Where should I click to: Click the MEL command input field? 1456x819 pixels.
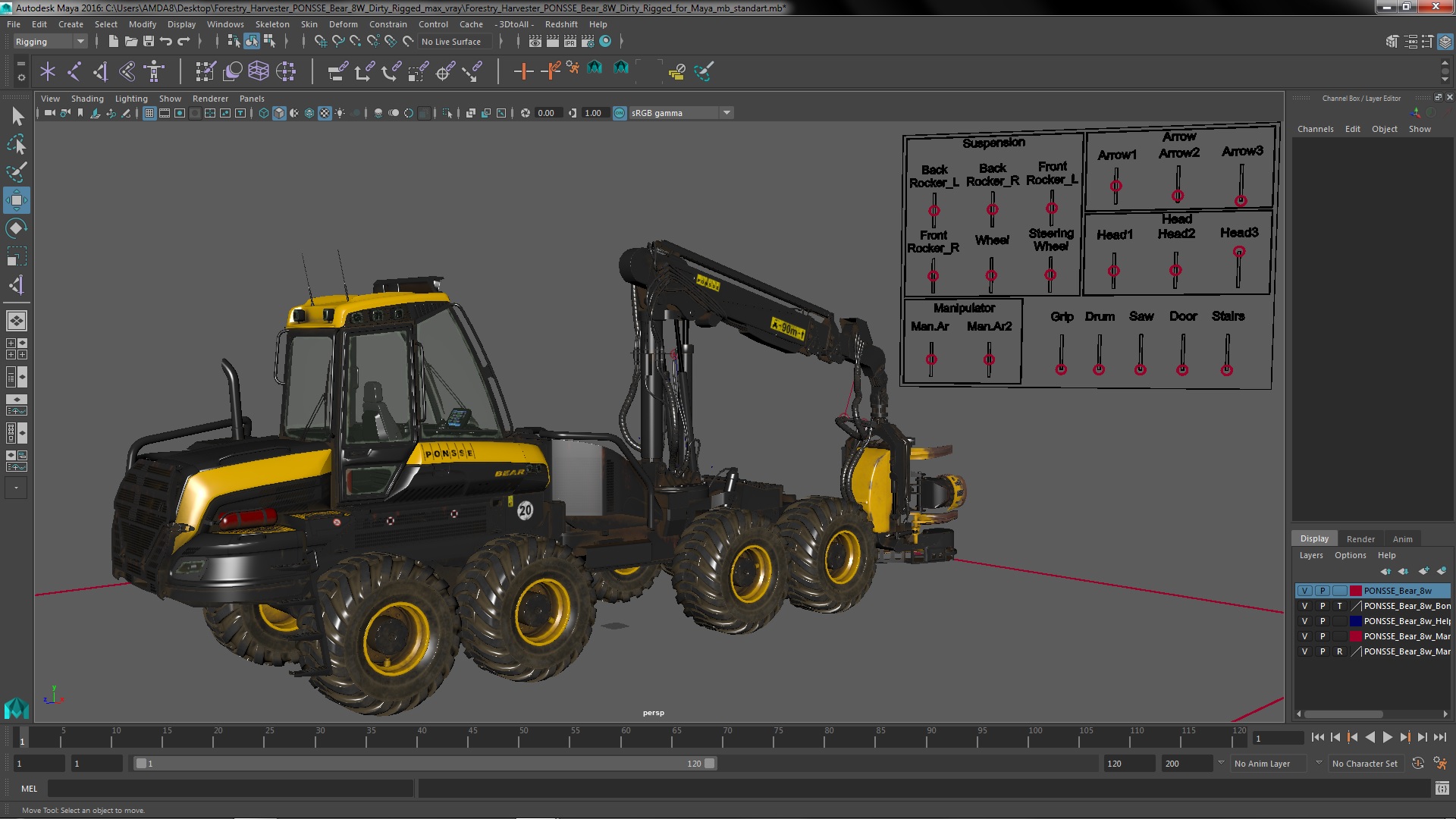[x=231, y=789]
